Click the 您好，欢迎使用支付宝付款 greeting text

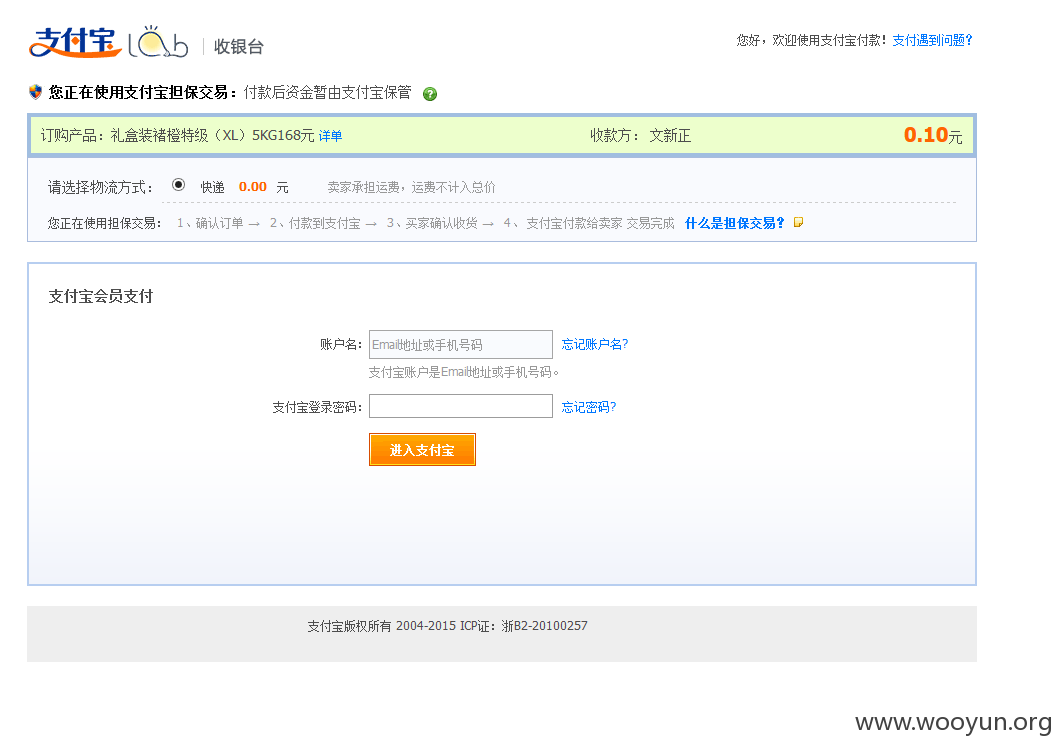(x=811, y=41)
